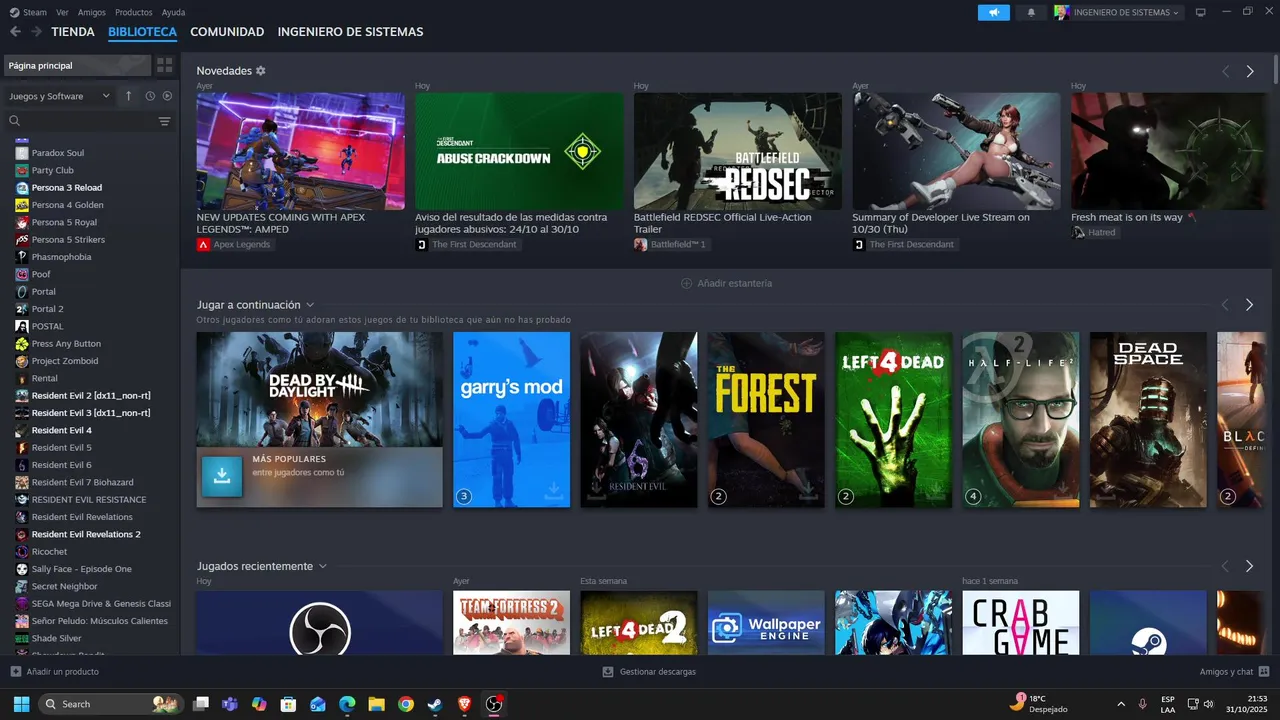
Task: Open the INGENIERO DE SISTEMAS profile tab
Action: [350, 32]
